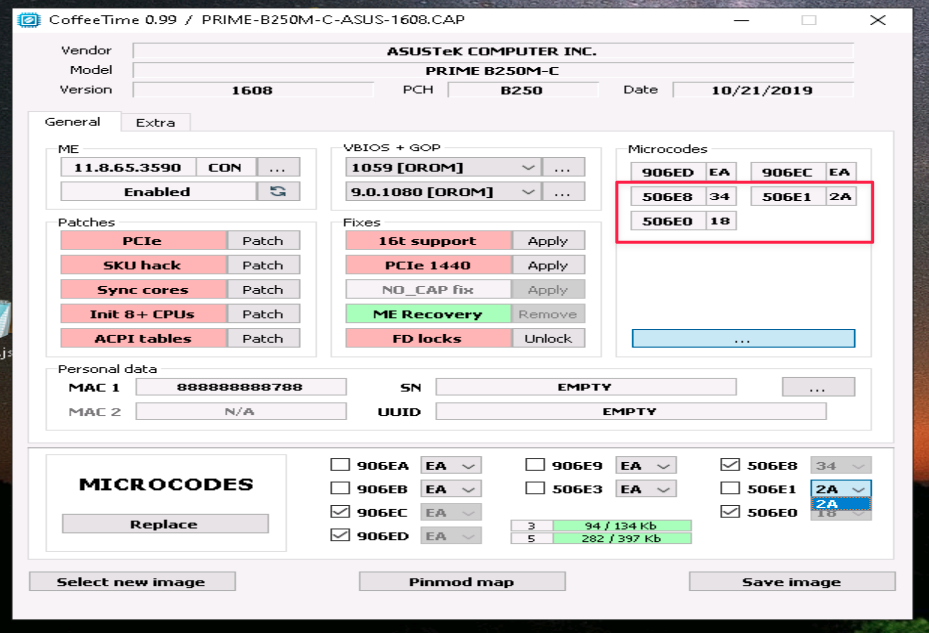Image resolution: width=929 pixels, height=633 pixels.
Task: Open the VBIOS 1059 browse ellipsis button
Action: coord(563,168)
